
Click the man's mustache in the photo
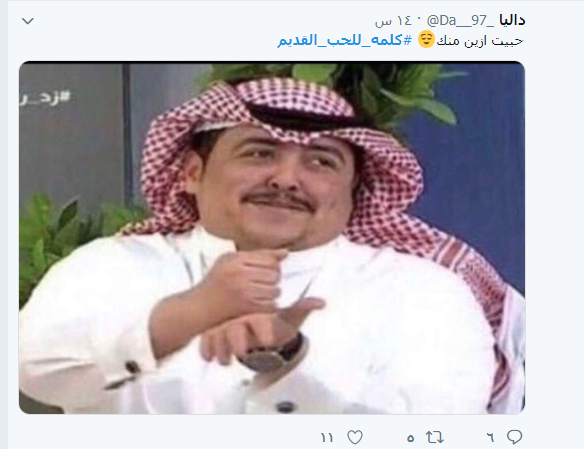coord(279,199)
